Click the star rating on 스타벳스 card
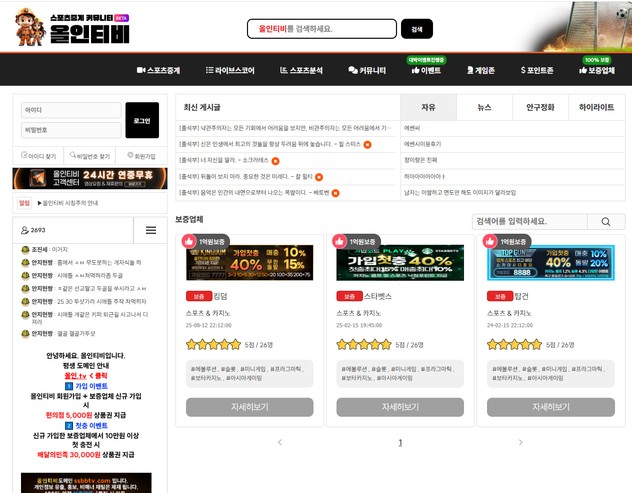The height and width of the screenshot is (493, 632). (x=364, y=344)
